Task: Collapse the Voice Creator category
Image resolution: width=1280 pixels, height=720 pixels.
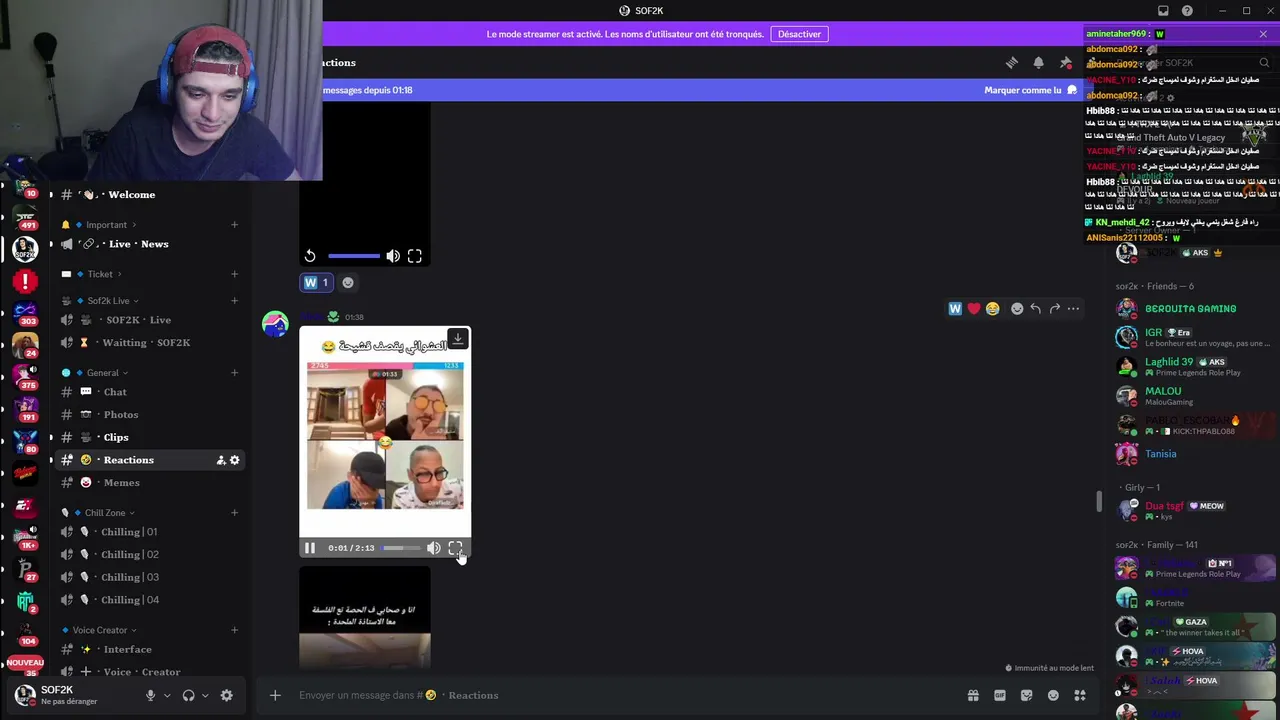Action: point(105,630)
